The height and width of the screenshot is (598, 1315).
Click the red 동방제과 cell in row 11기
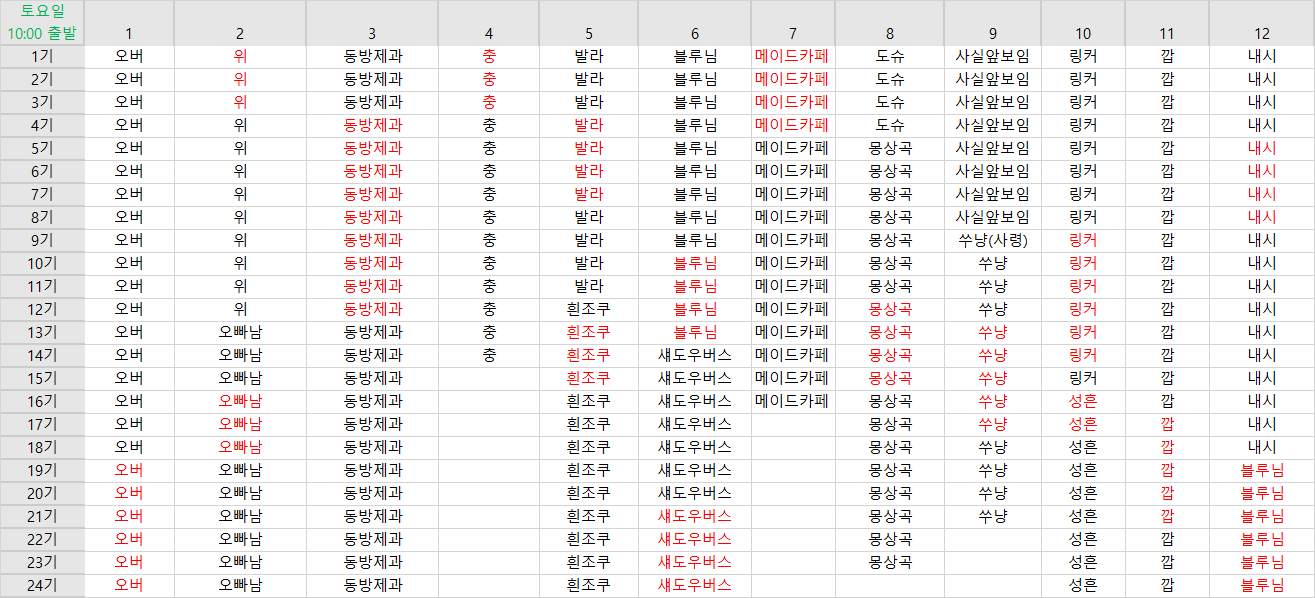pos(373,286)
